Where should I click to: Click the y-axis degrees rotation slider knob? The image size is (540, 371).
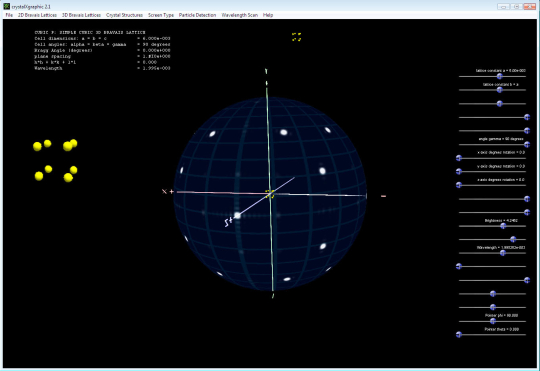click(x=459, y=172)
